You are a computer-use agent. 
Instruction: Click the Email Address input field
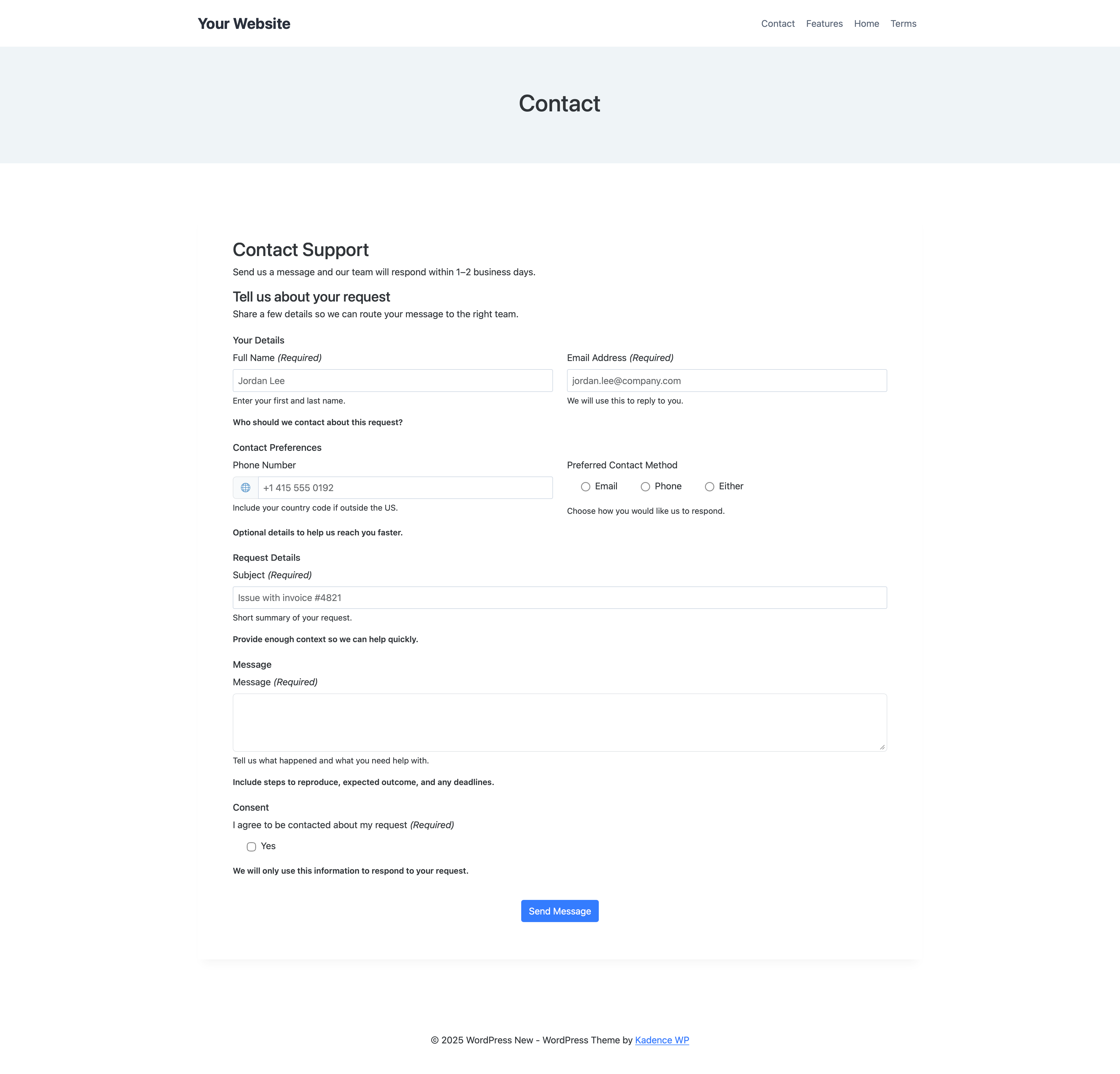point(726,381)
